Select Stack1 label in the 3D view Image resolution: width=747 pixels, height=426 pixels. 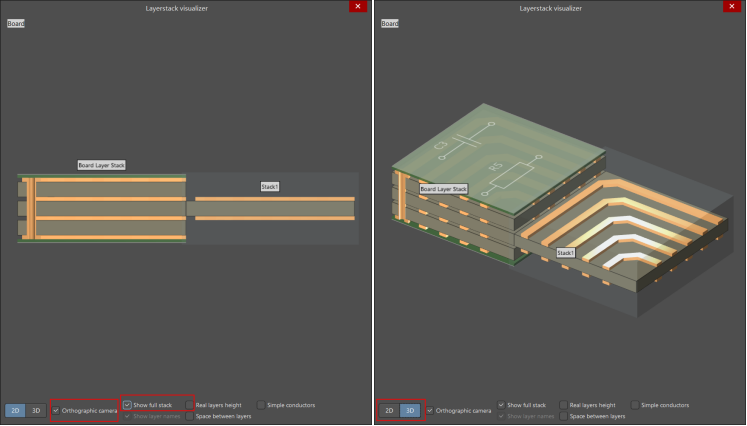click(565, 253)
